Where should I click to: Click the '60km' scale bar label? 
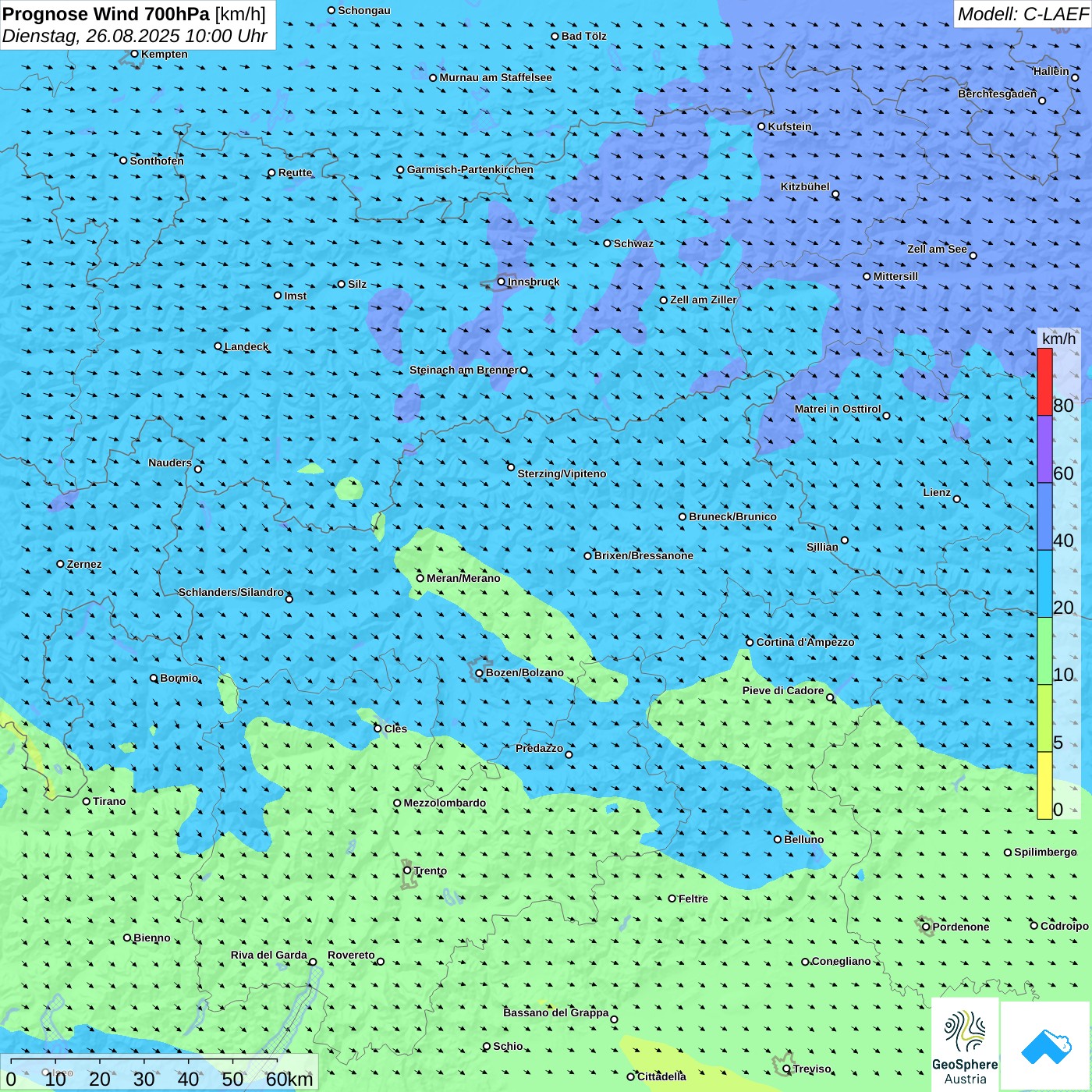(289, 1079)
